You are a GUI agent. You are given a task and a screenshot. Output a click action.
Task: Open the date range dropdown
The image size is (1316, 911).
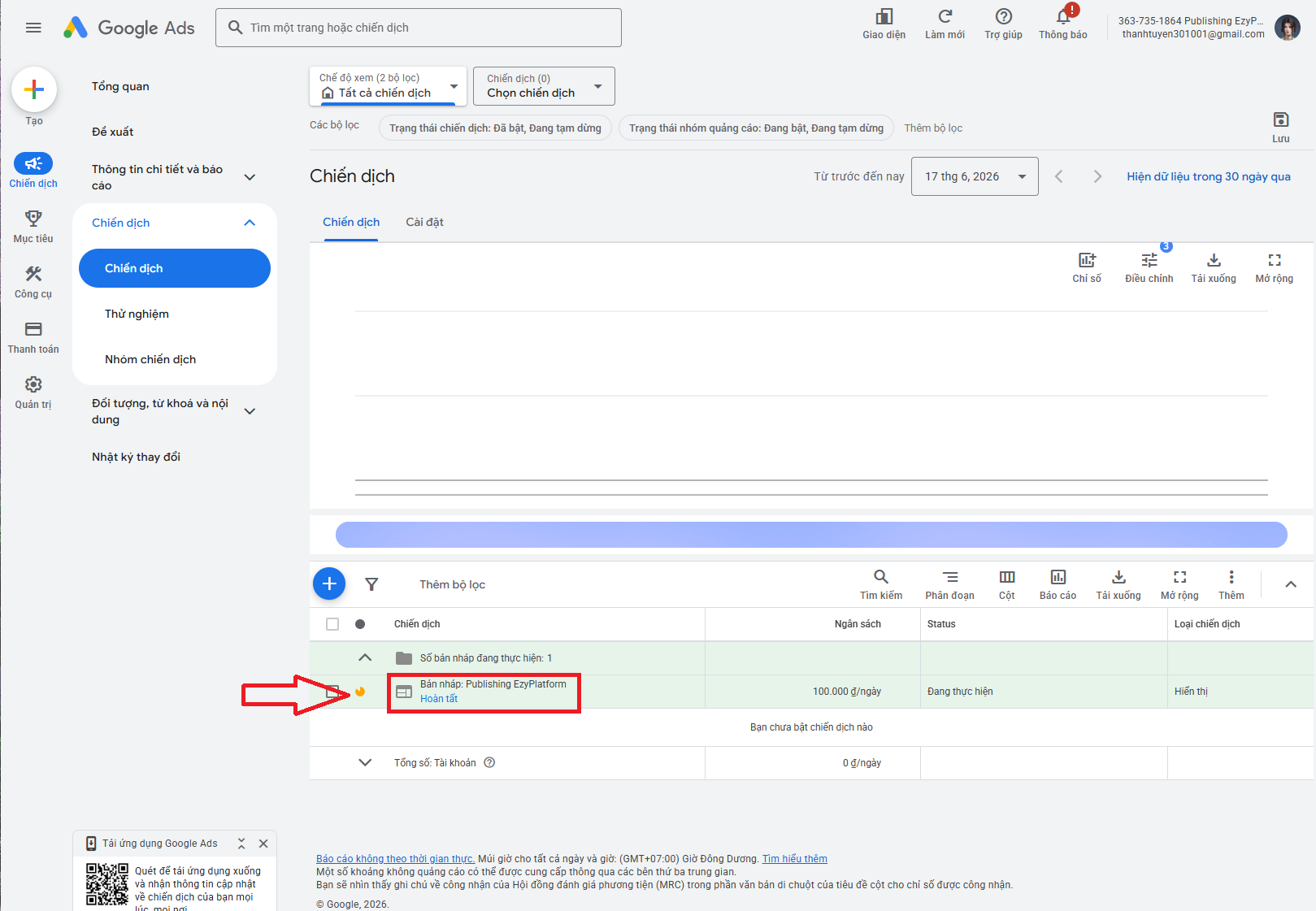point(975,176)
